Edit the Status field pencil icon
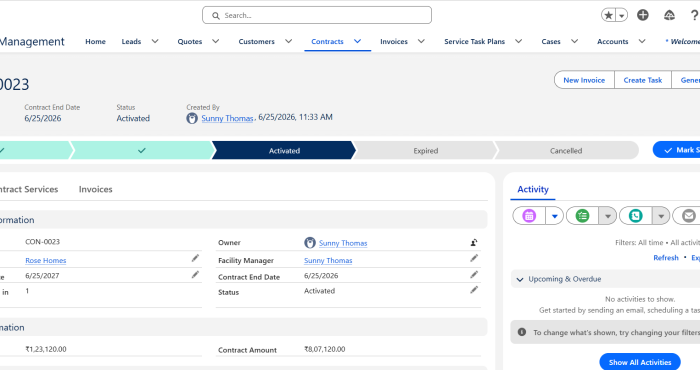The image size is (700, 370). pyautogui.click(x=474, y=290)
